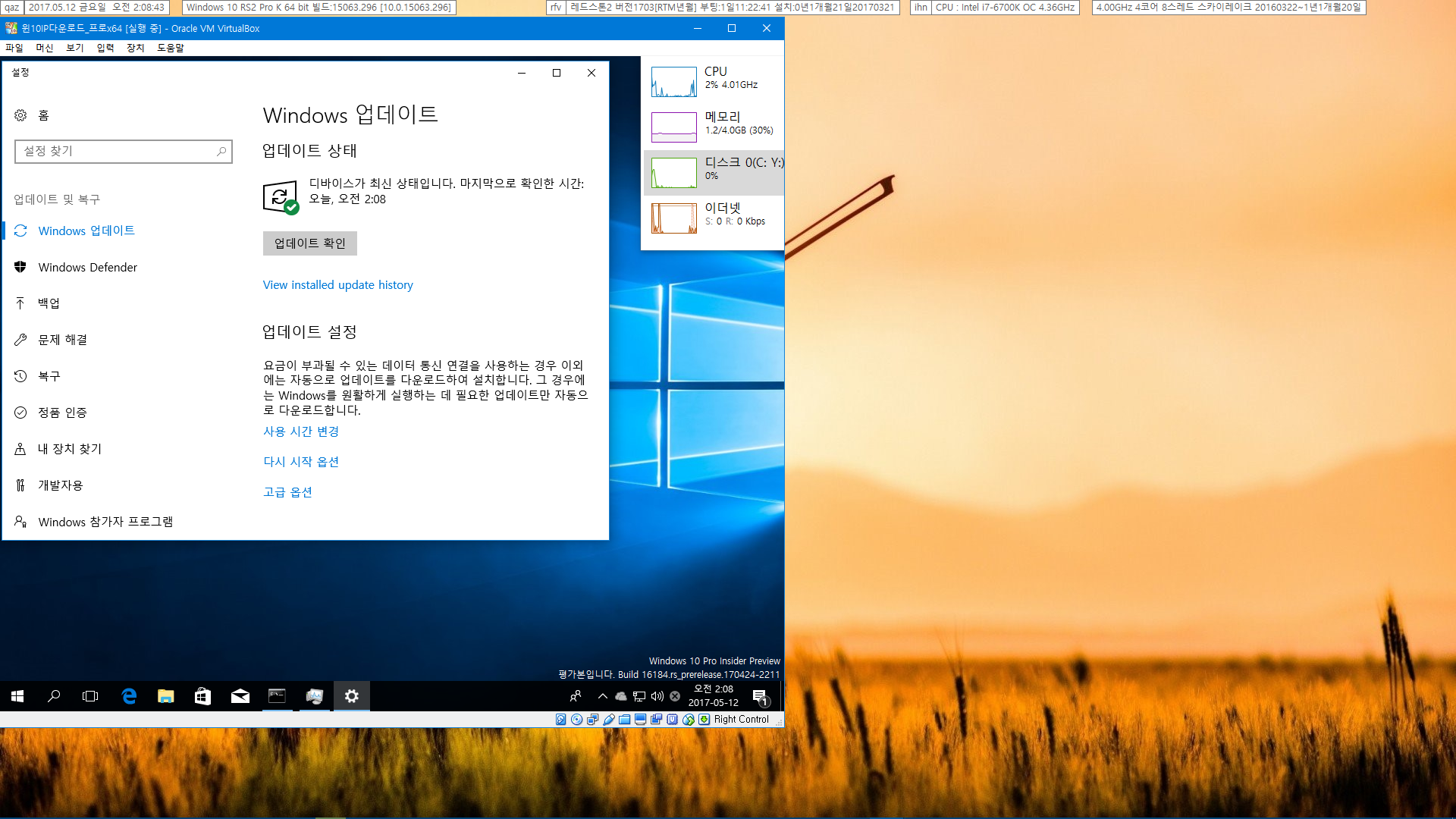Open 고급 옵션 link

pyautogui.click(x=287, y=492)
